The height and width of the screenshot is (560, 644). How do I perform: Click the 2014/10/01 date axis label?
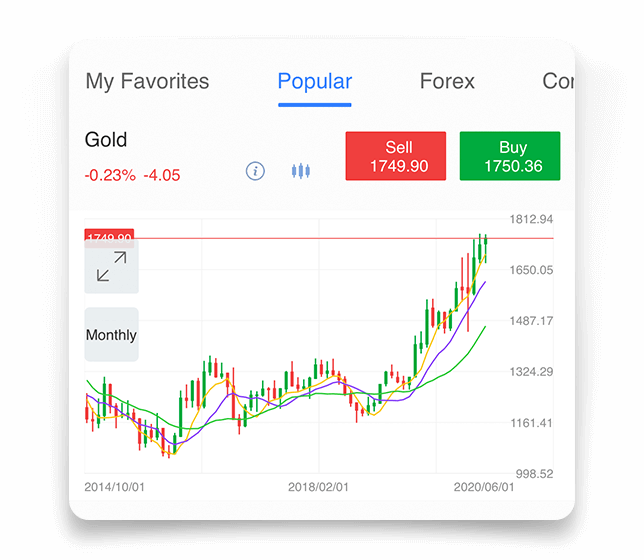[115, 487]
